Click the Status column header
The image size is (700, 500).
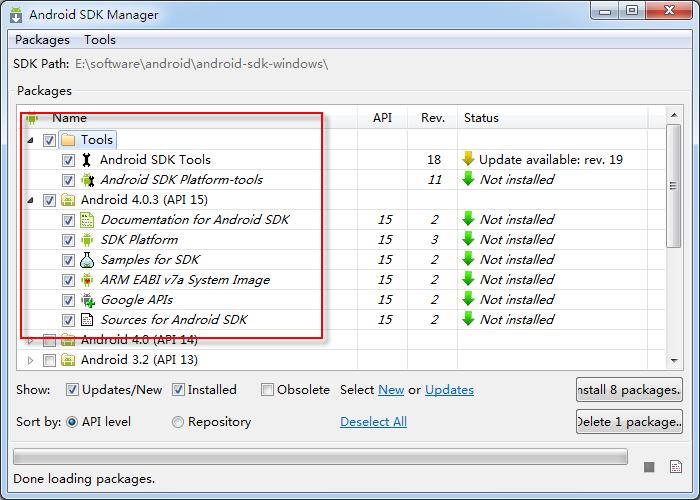point(553,118)
